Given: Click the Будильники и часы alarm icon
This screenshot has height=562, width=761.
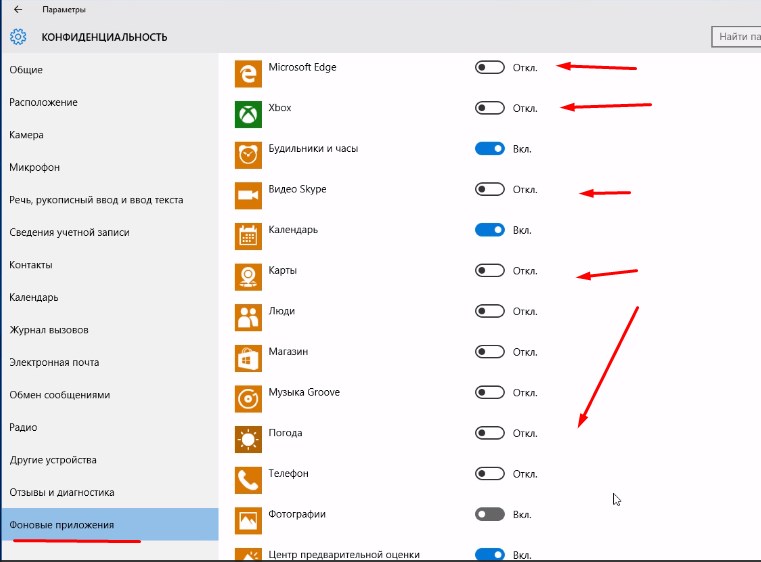Looking at the screenshot, I should point(248,155).
